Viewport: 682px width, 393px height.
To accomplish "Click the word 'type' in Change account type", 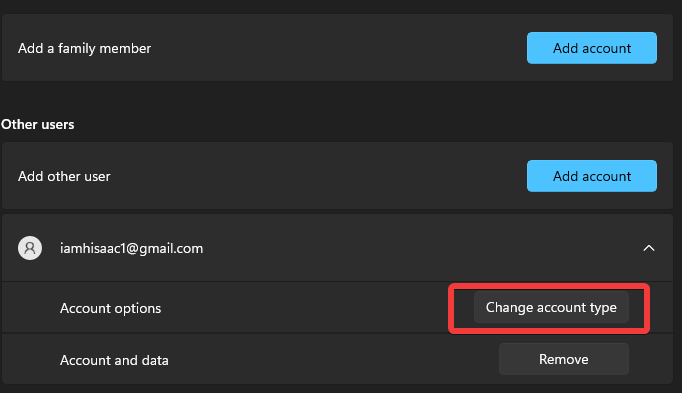I will point(603,308).
